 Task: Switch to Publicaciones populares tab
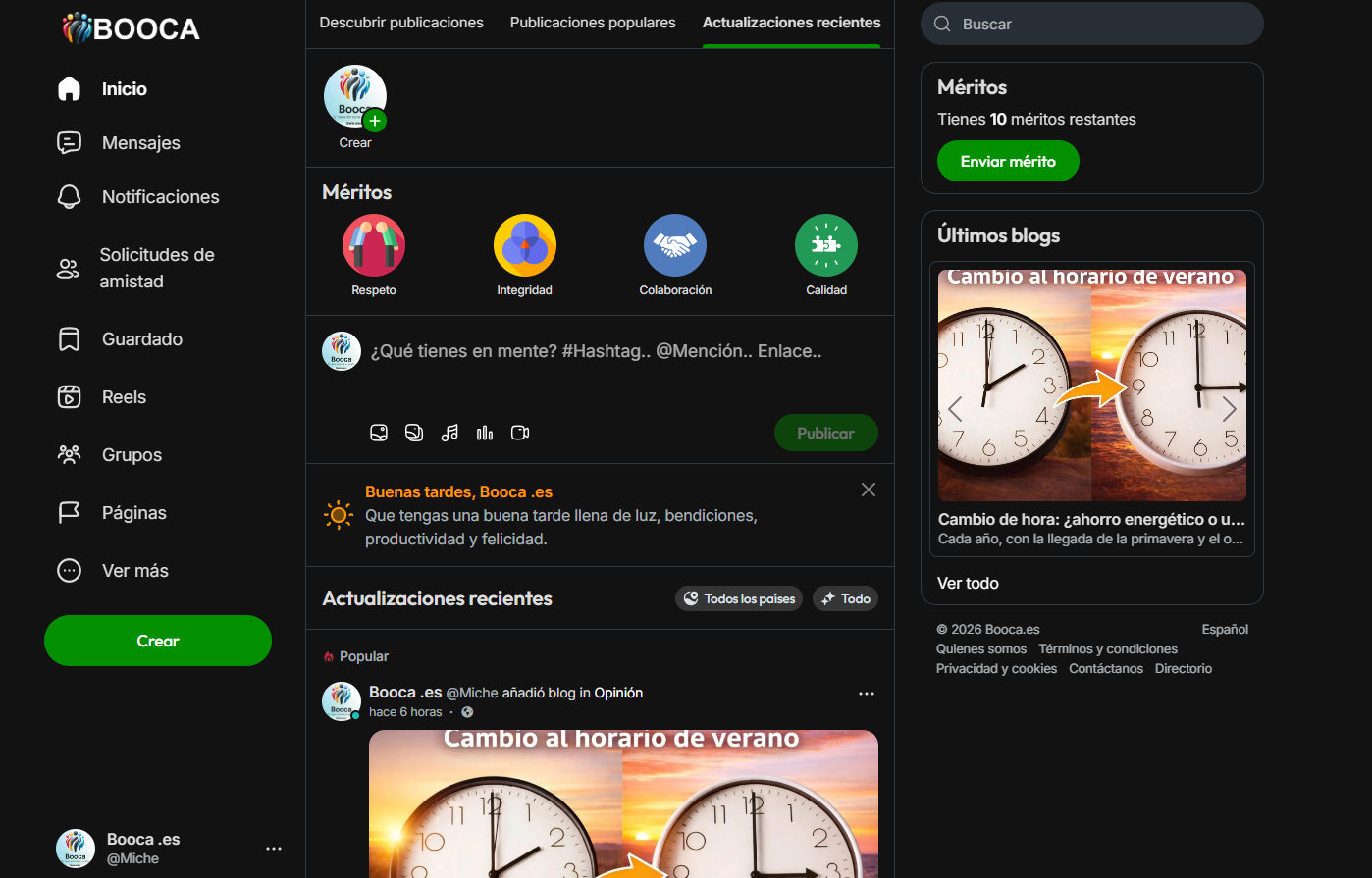point(593,23)
